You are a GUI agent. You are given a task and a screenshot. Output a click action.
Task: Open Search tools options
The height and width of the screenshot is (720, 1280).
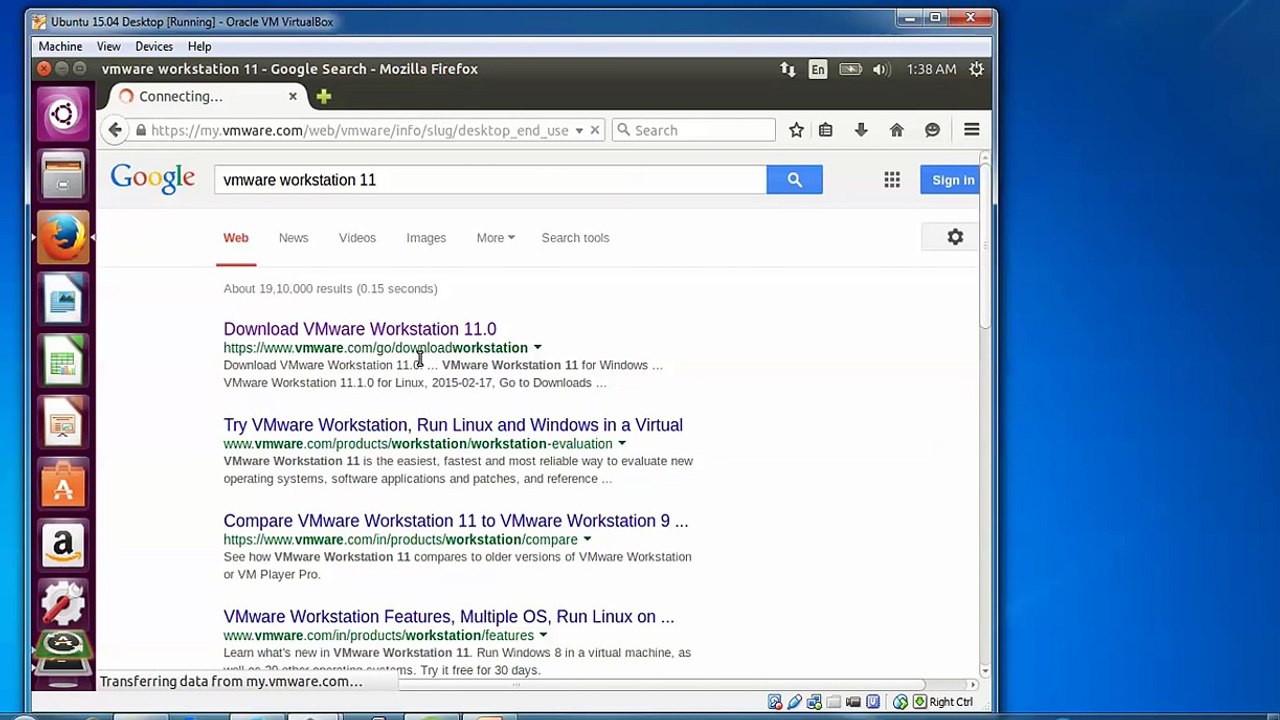pos(575,238)
